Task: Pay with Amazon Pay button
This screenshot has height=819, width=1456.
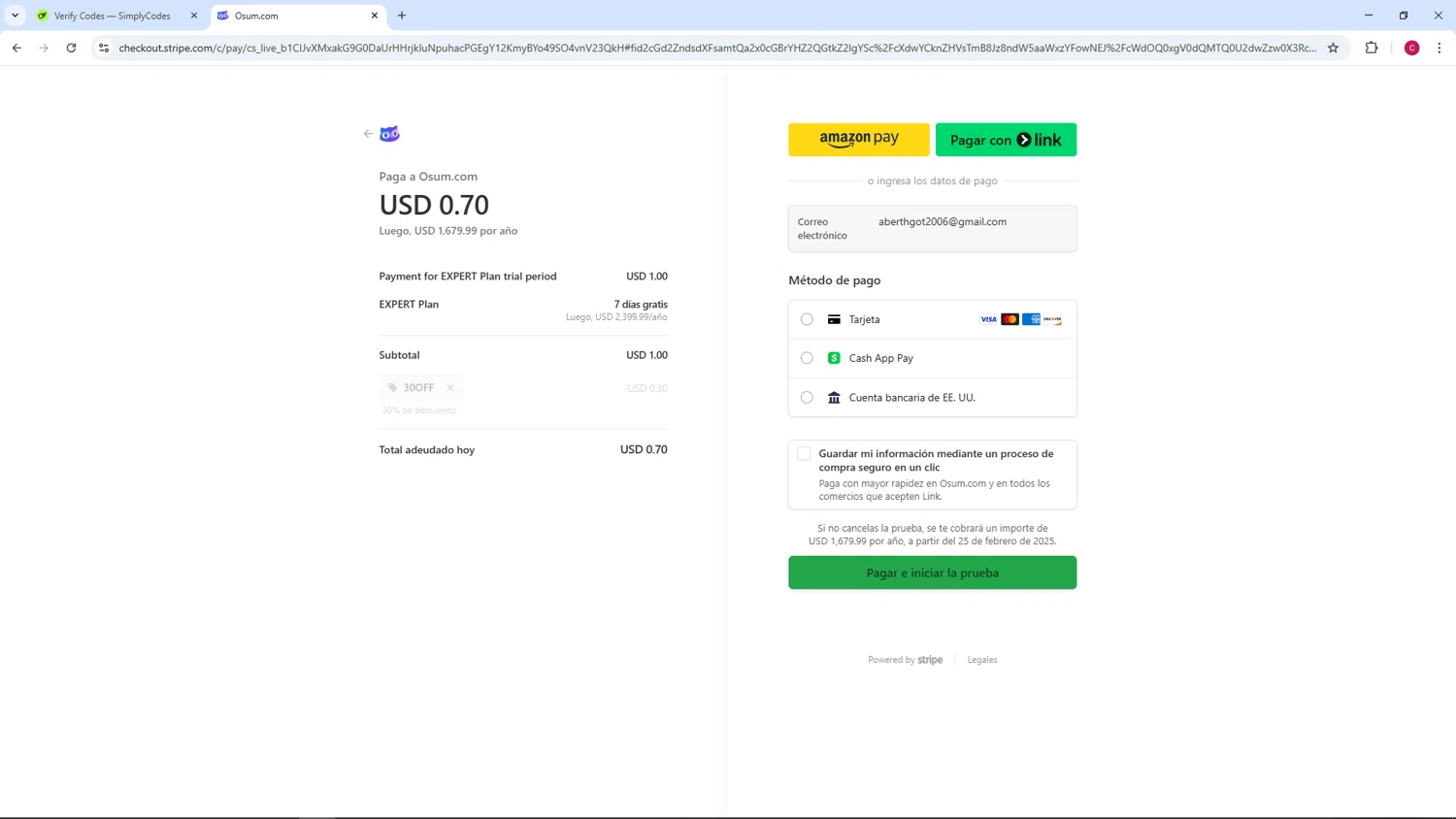Action: click(859, 140)
